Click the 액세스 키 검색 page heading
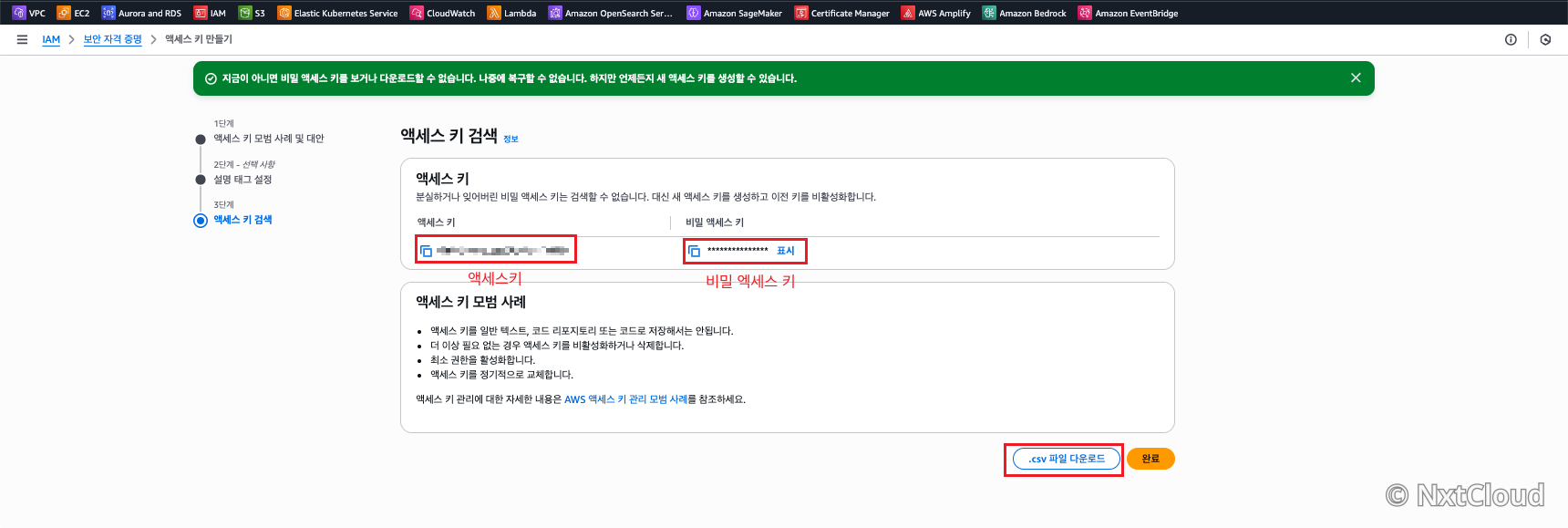The height and width of the screenshot is (528, 1568). pyautogui.click(x=449, y=136)
